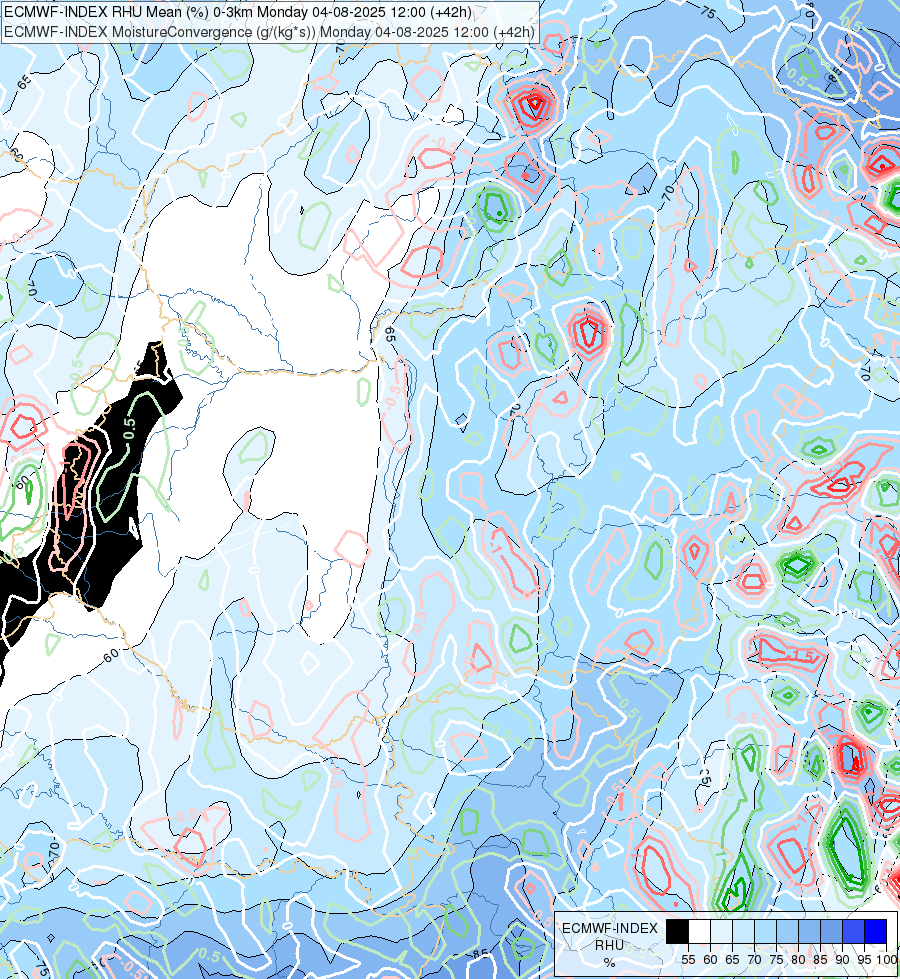Click the 85–90 legend color swatch

831,932
